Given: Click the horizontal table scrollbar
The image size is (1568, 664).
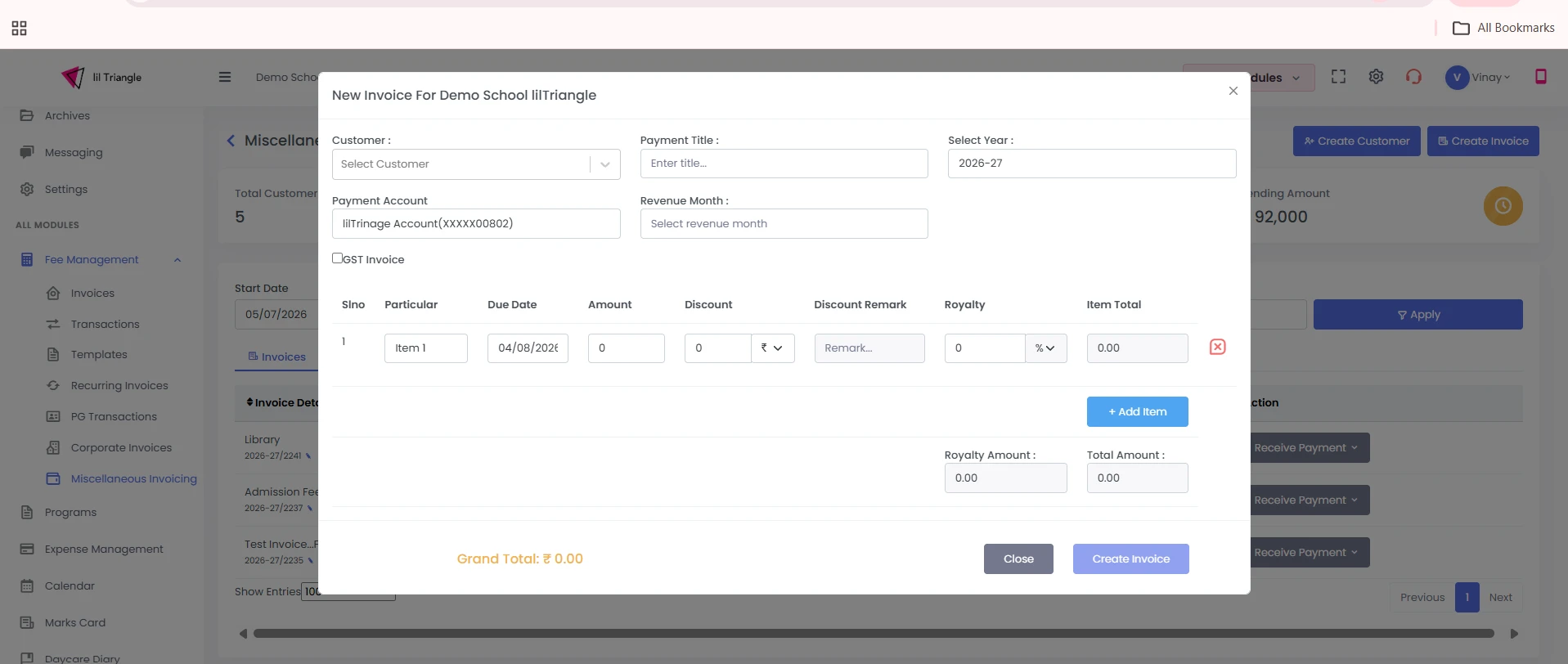Looking at the screenshot, I should 874,634.
